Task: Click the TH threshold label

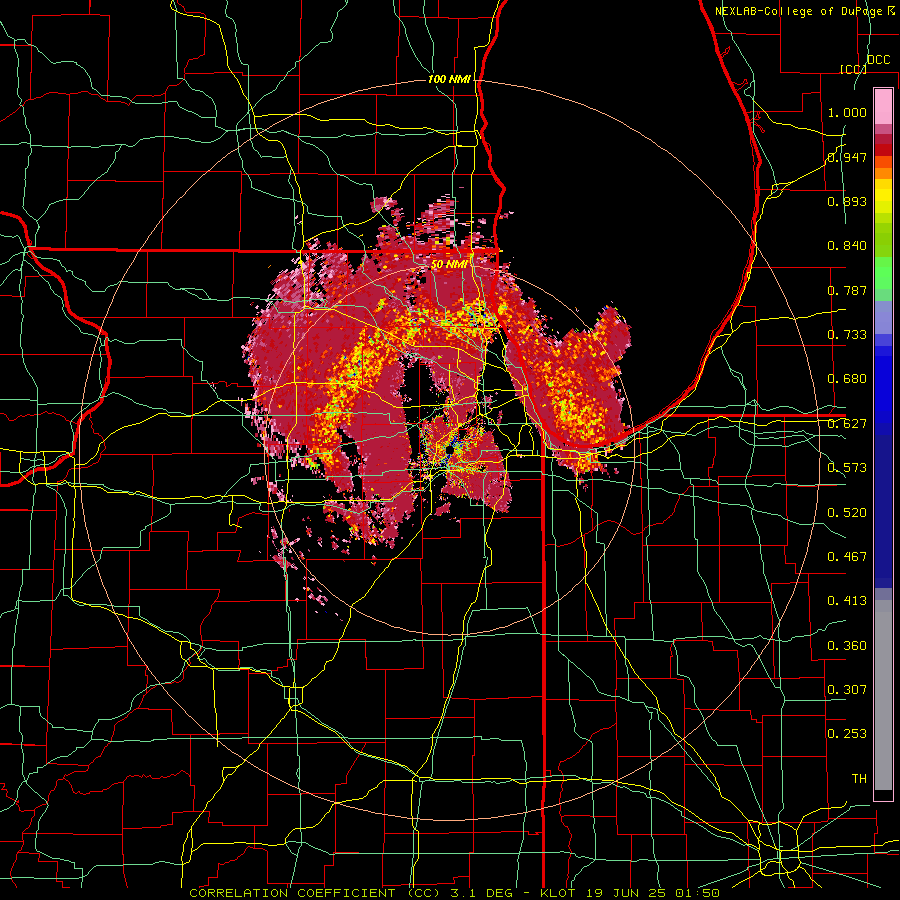Action: [859, 779]
